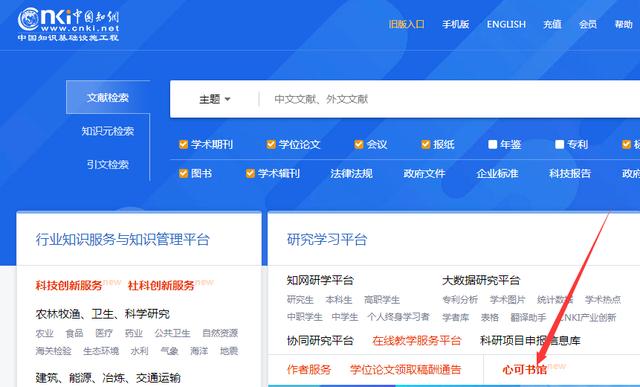640x387 pixels.
Task: Open the 高职学生 link
Action: click(x=382, y=300)
